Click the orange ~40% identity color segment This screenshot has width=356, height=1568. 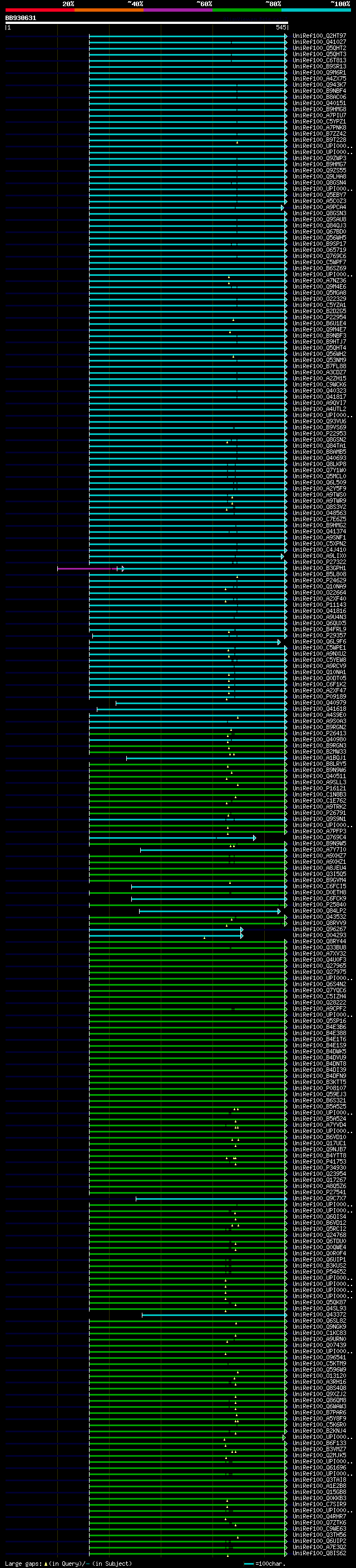[109, 10]
